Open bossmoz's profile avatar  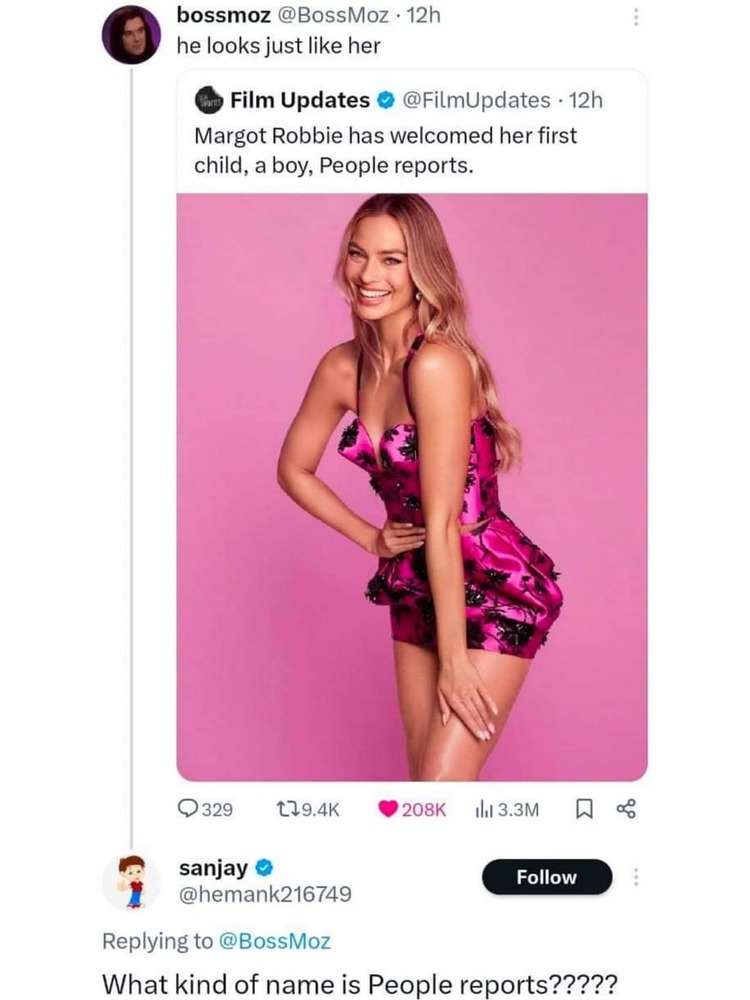click(132, 34)
